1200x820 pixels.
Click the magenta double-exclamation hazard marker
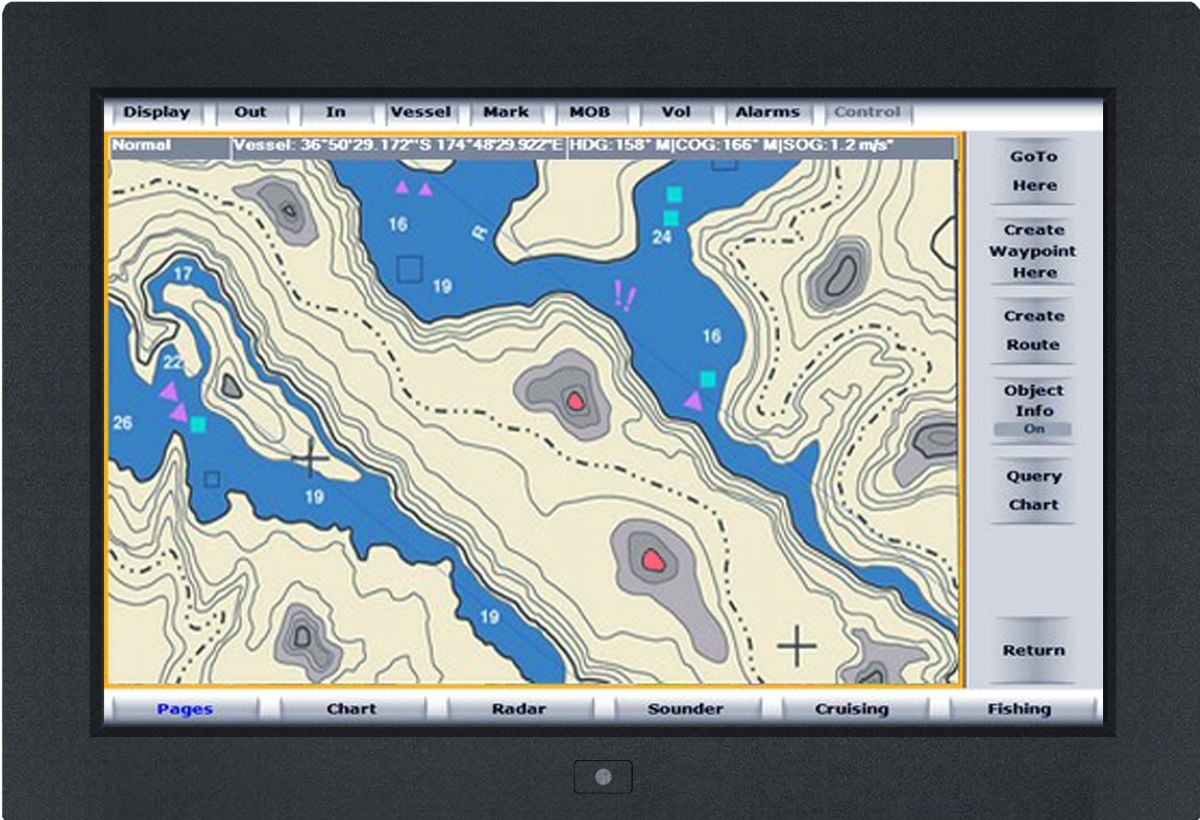(x=624, y=296)
